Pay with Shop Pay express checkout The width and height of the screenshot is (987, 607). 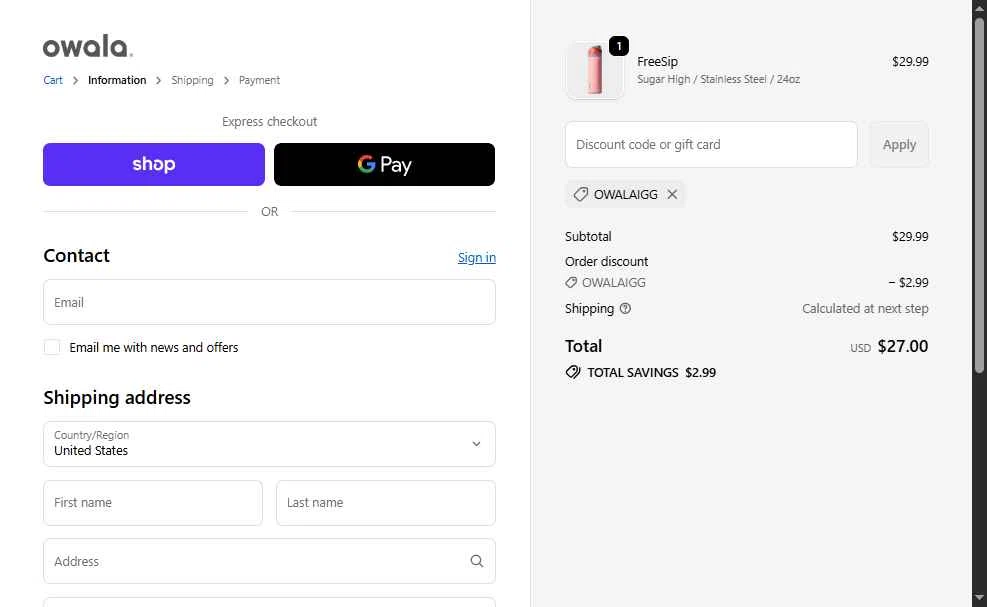pos(154,165)
